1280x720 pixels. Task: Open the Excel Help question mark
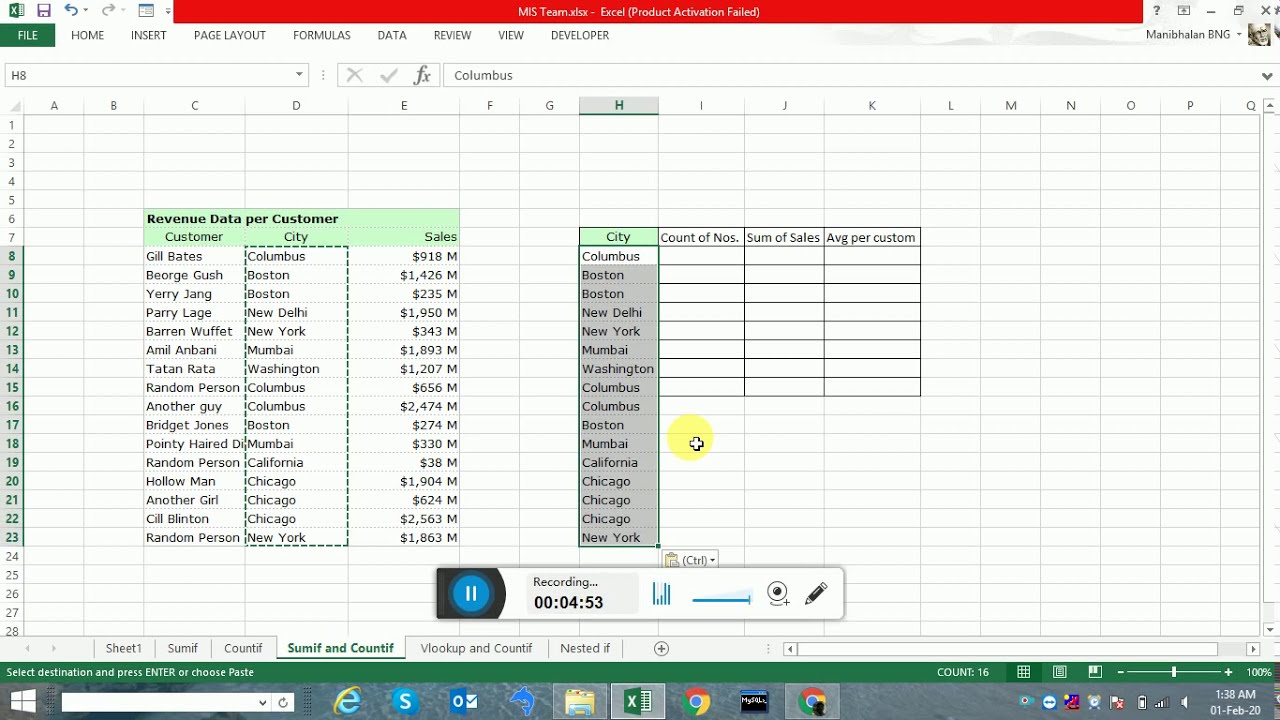click(x=1157, y=11)
